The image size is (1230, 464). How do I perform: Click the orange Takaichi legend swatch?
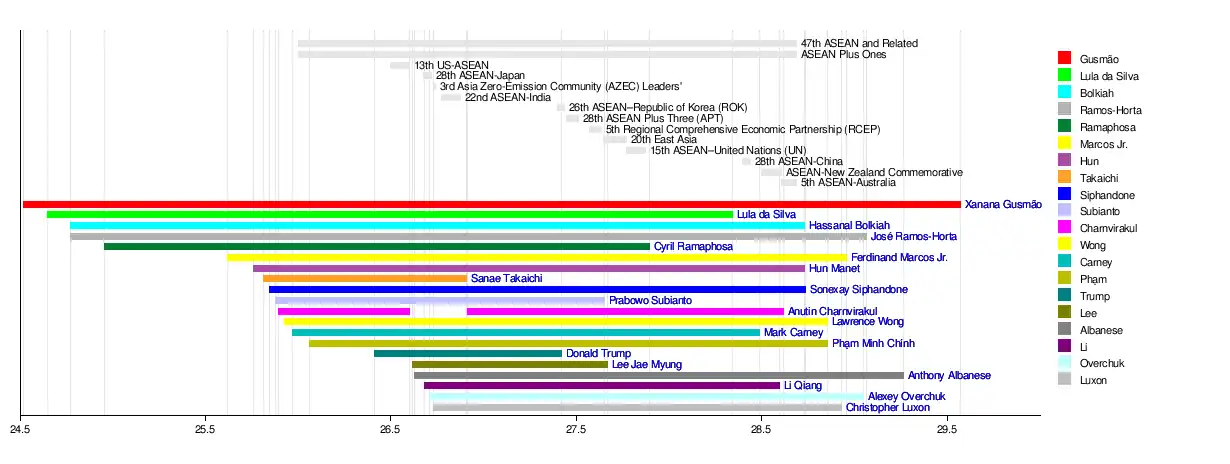tap(1065, 178)
